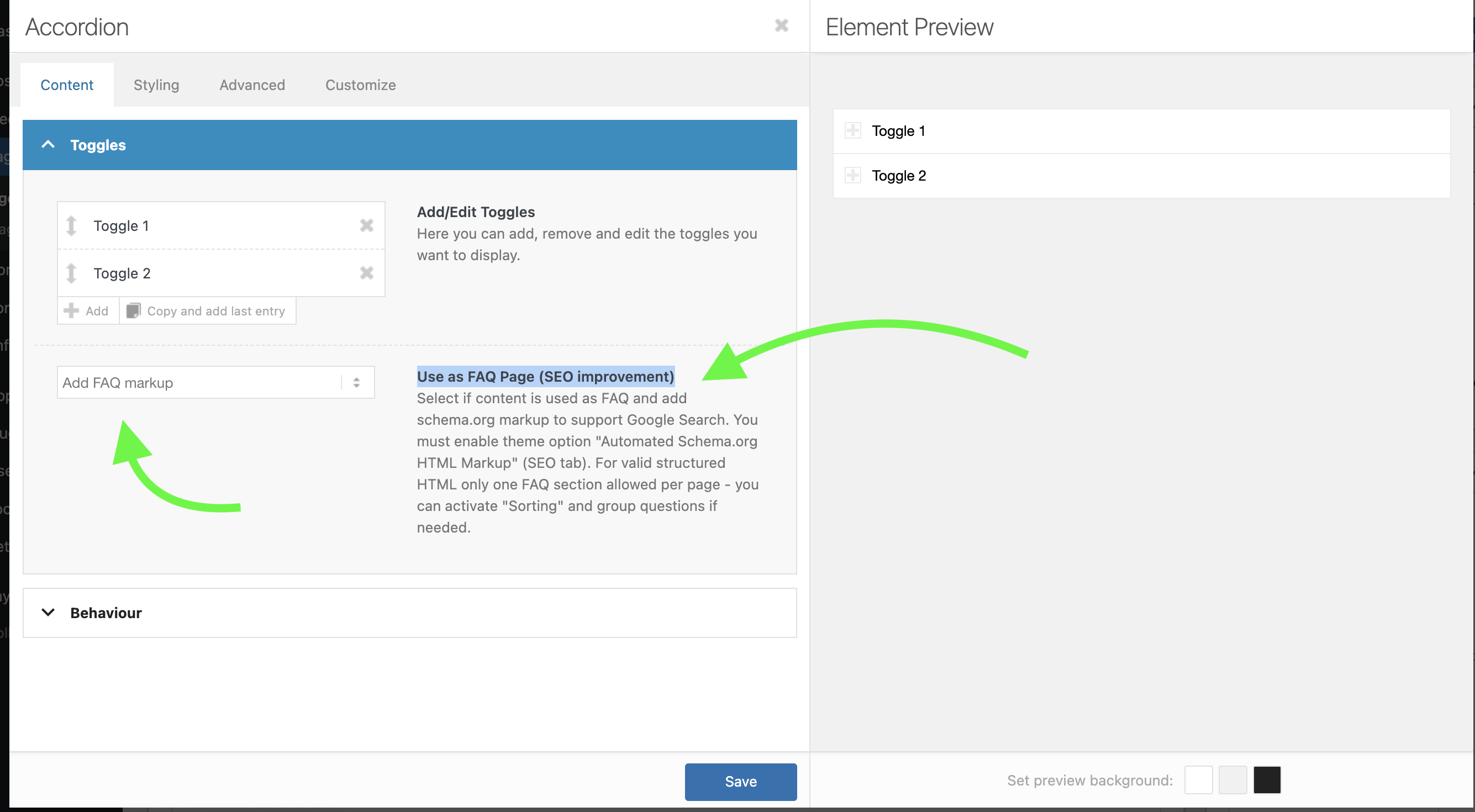
Task: Close the Accordion dialog
Action: coord(781,26)
